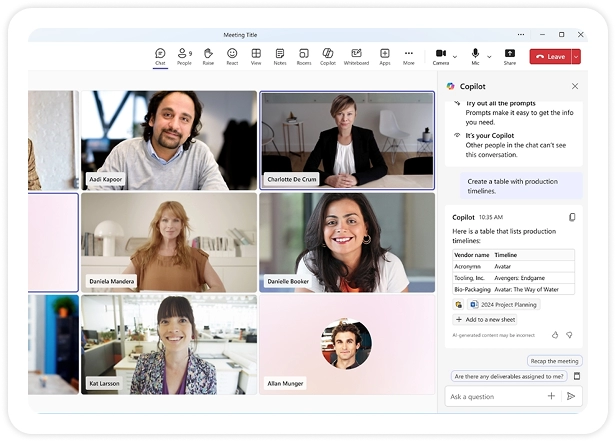The image size is (616, 442).
Task: Open meeting Notes
Action: (280, 56)
